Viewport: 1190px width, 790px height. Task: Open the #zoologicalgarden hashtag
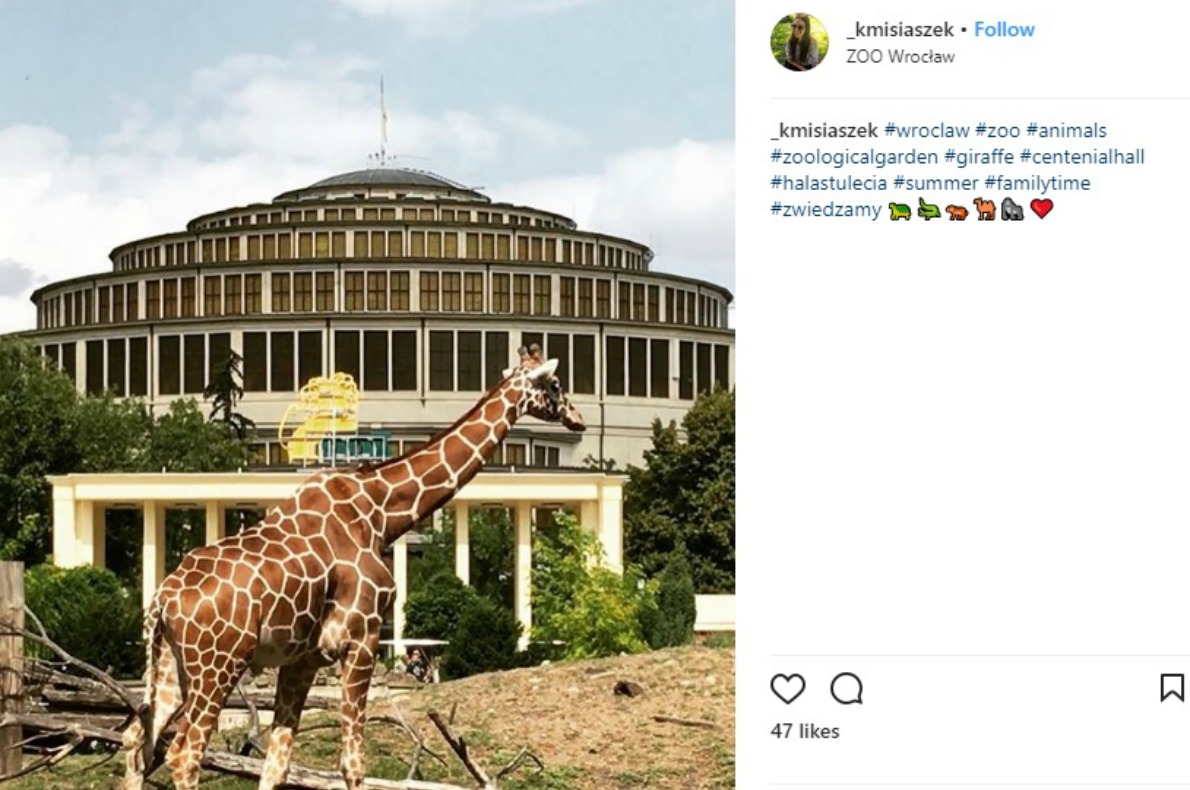853,157
